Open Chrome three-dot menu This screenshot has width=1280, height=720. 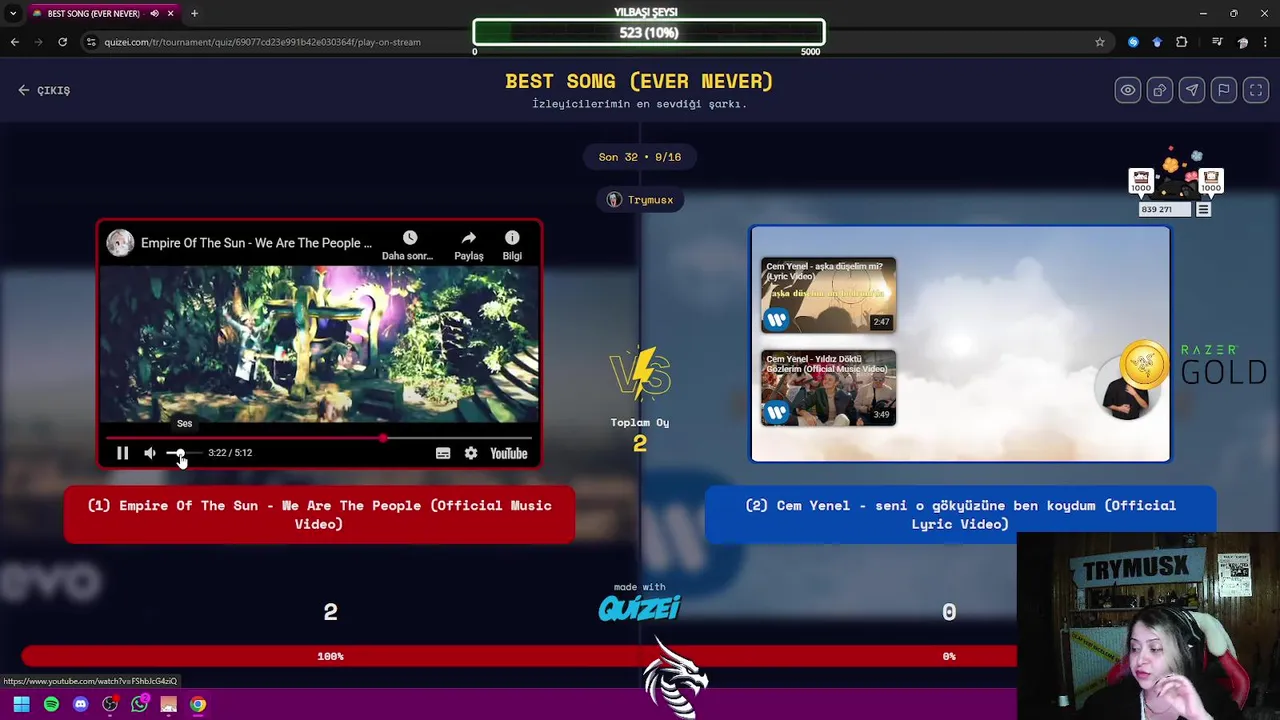click(x=1267, y=42)
